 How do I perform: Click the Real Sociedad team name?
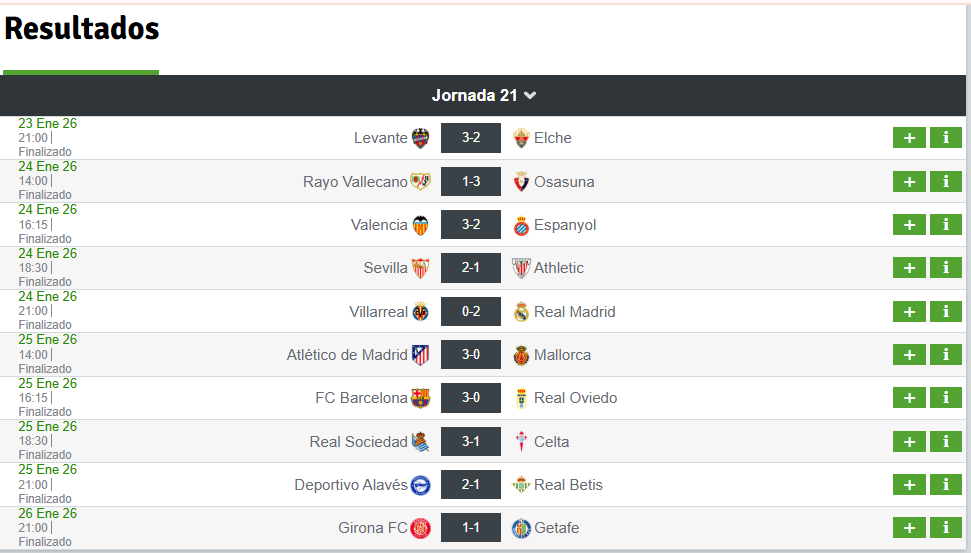[358, 442]
